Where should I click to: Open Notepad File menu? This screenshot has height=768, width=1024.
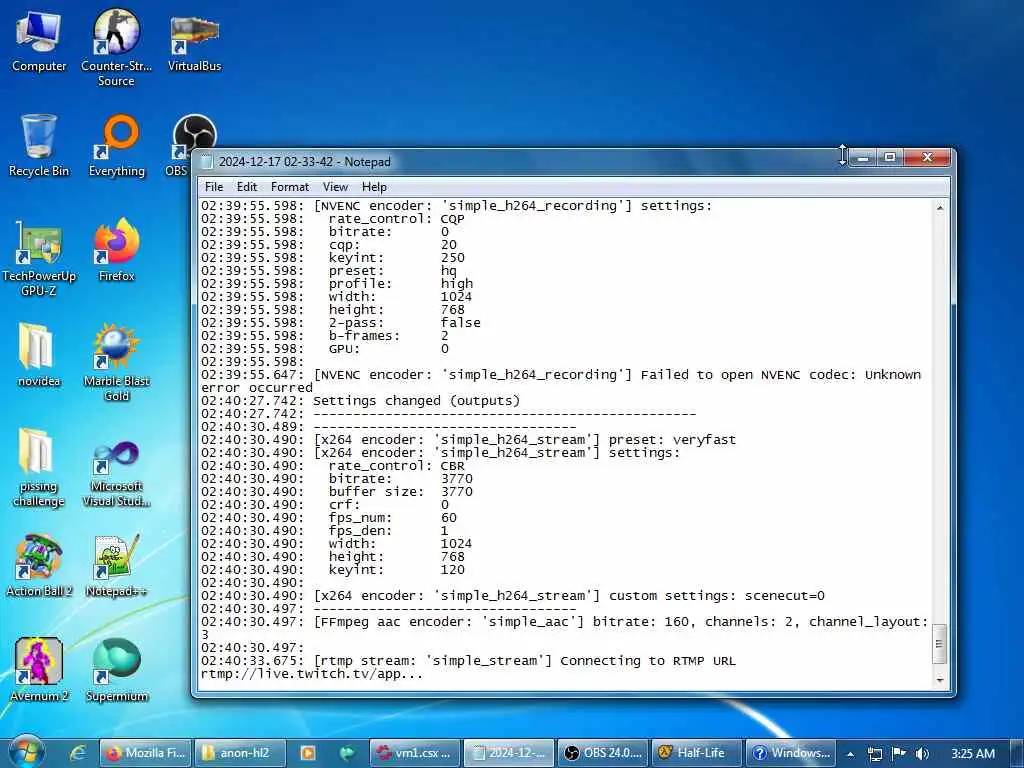pos(214,187)
